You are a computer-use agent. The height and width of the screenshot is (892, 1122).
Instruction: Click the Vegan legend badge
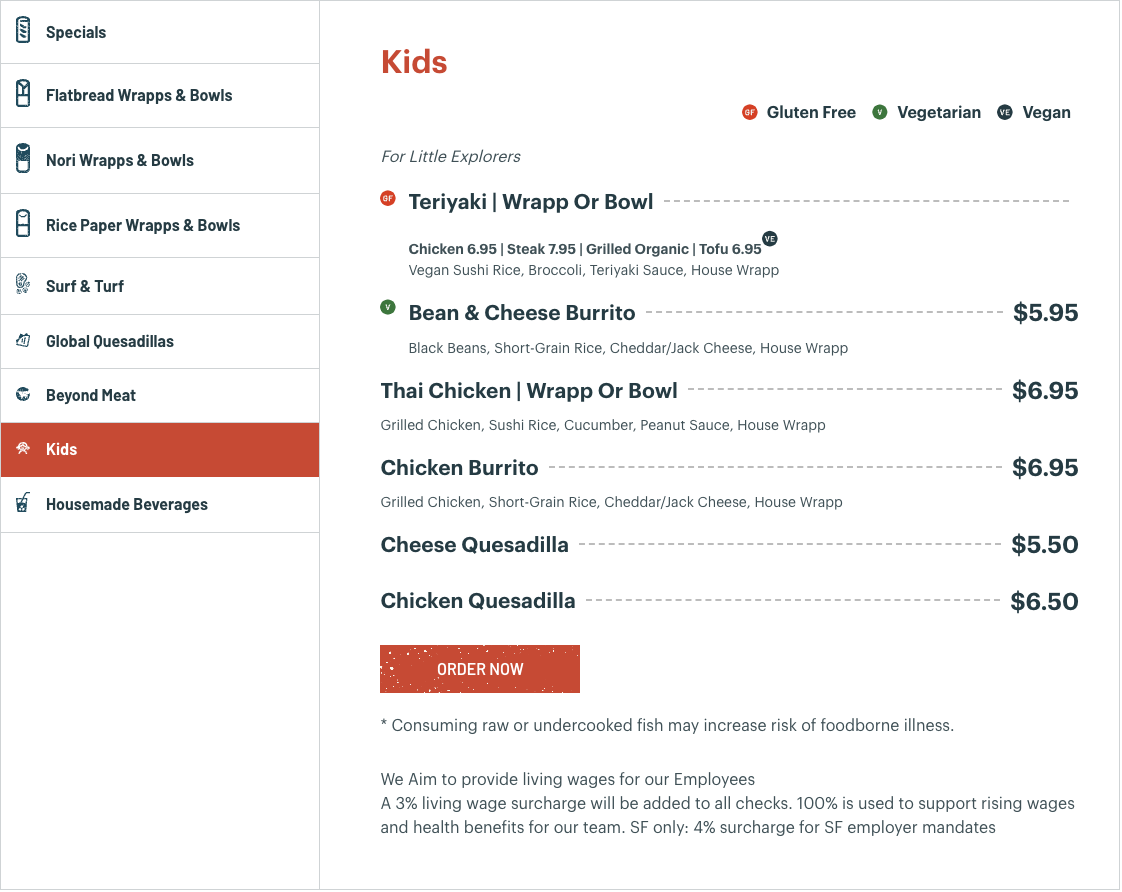coord(1005,112)
